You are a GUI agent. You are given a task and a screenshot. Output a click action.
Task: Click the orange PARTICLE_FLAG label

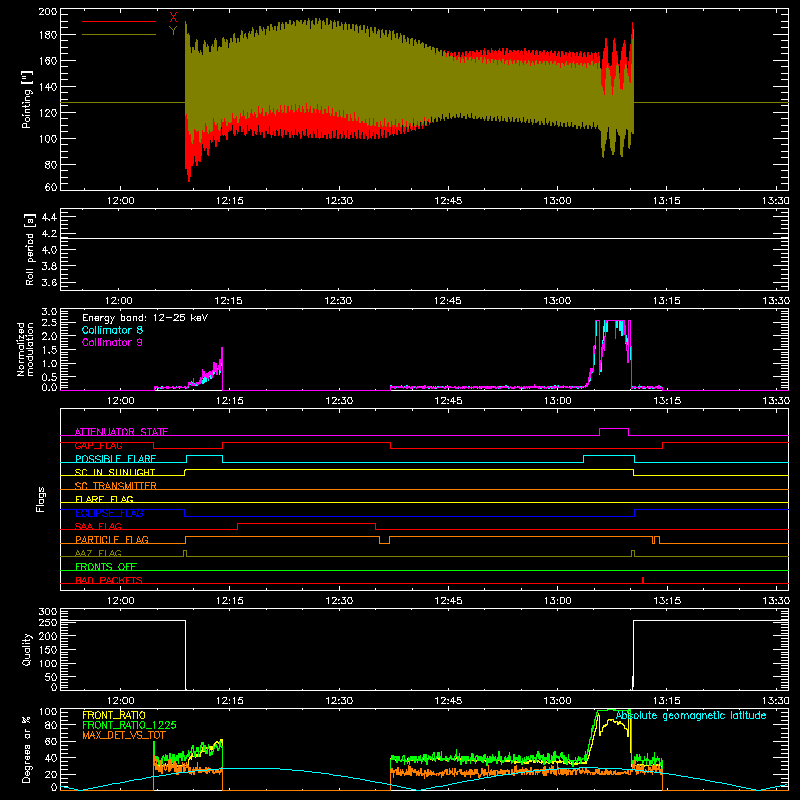[x=112, y=539]
